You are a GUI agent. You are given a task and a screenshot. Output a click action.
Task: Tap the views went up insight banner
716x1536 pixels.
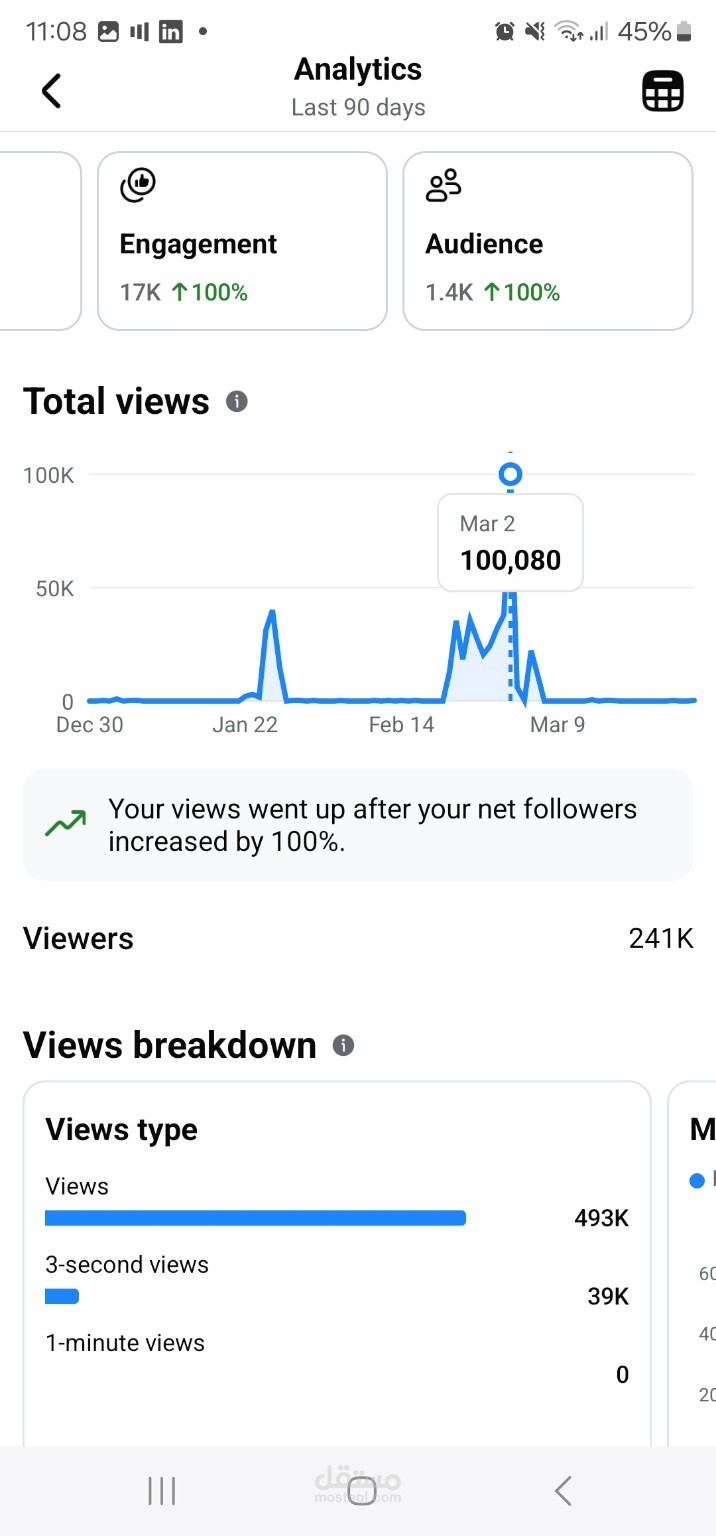pos(358,825)
